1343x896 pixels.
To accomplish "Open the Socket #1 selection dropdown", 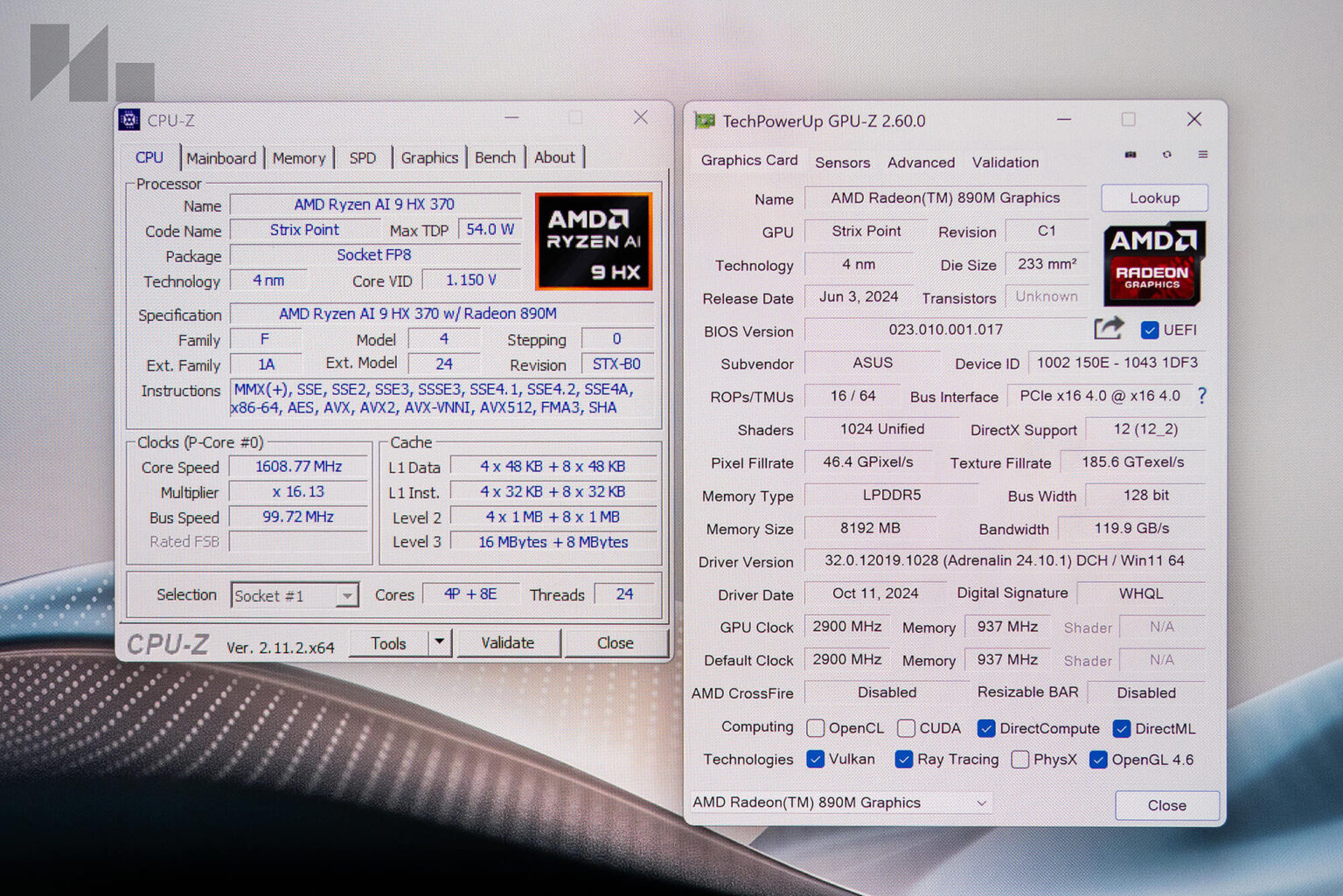I will [349, 594].
